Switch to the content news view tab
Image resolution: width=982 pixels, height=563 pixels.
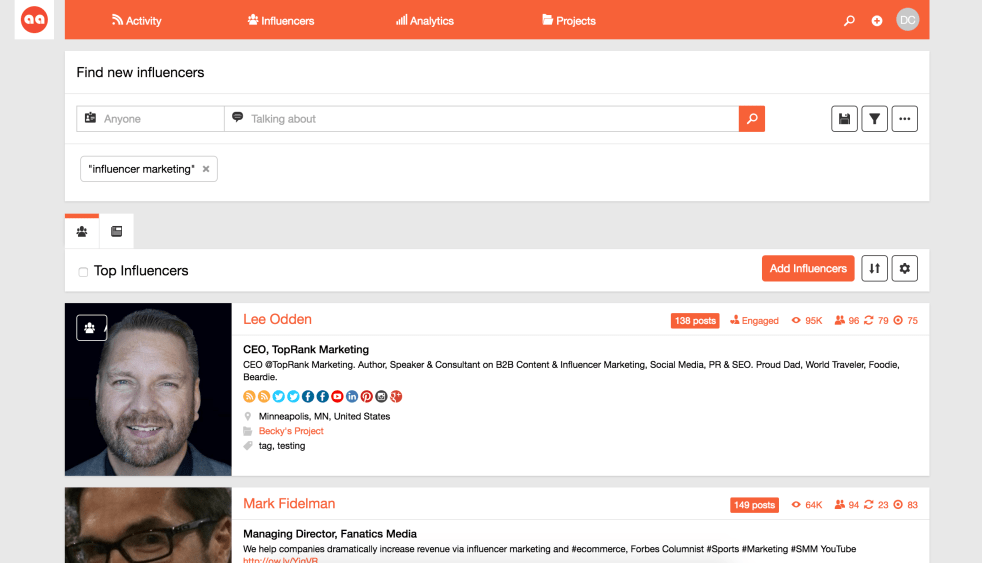[x=116, y=231]
